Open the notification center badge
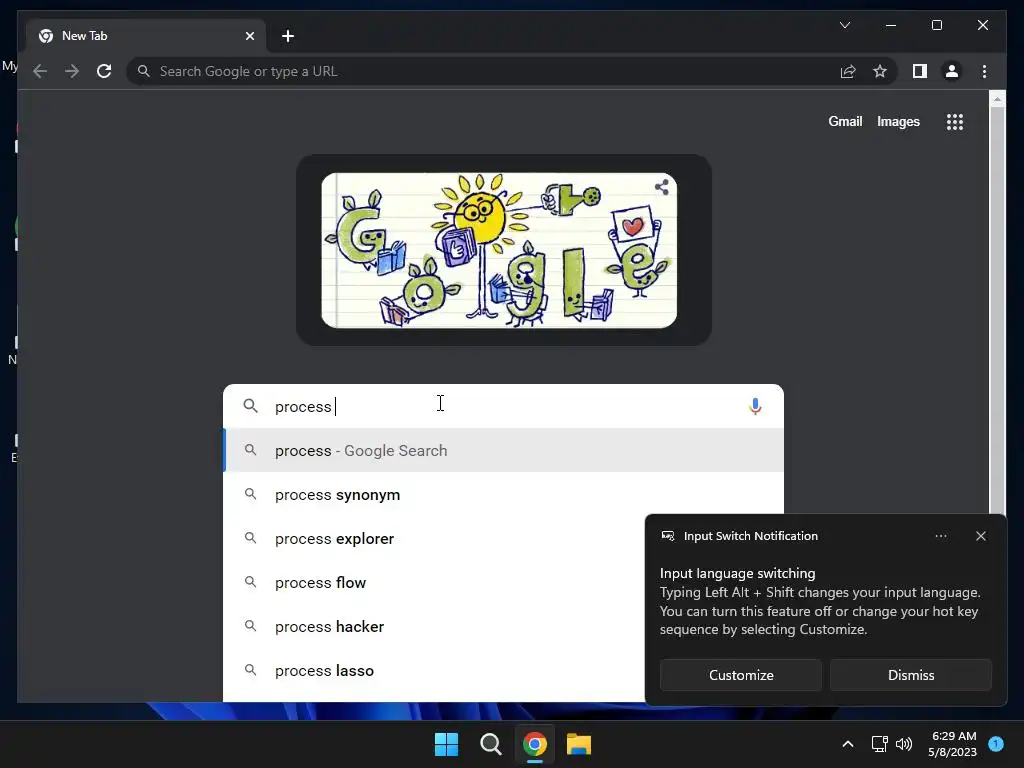 click(x=996, y=744)
